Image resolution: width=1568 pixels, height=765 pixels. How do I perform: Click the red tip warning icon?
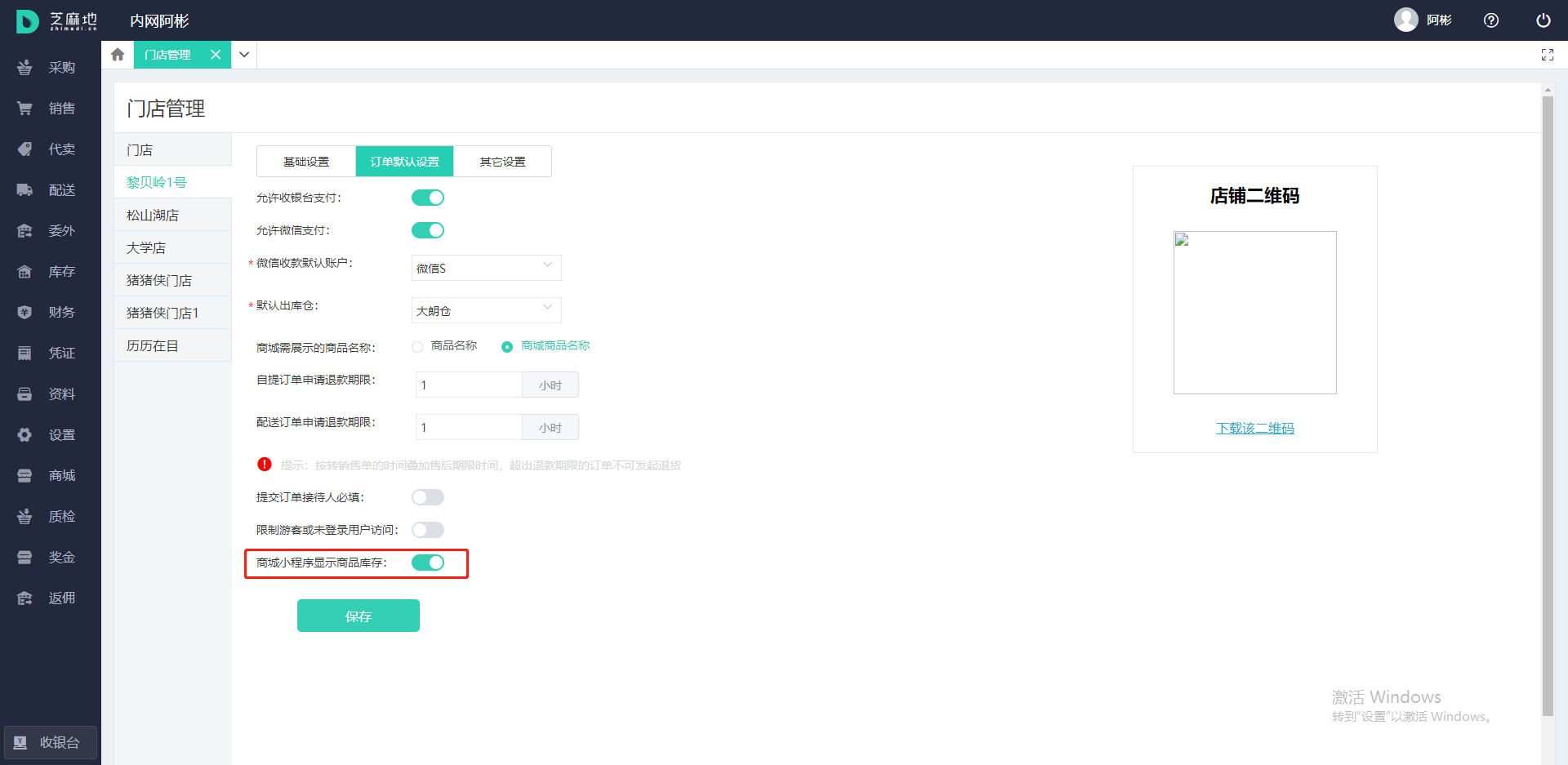265,465
